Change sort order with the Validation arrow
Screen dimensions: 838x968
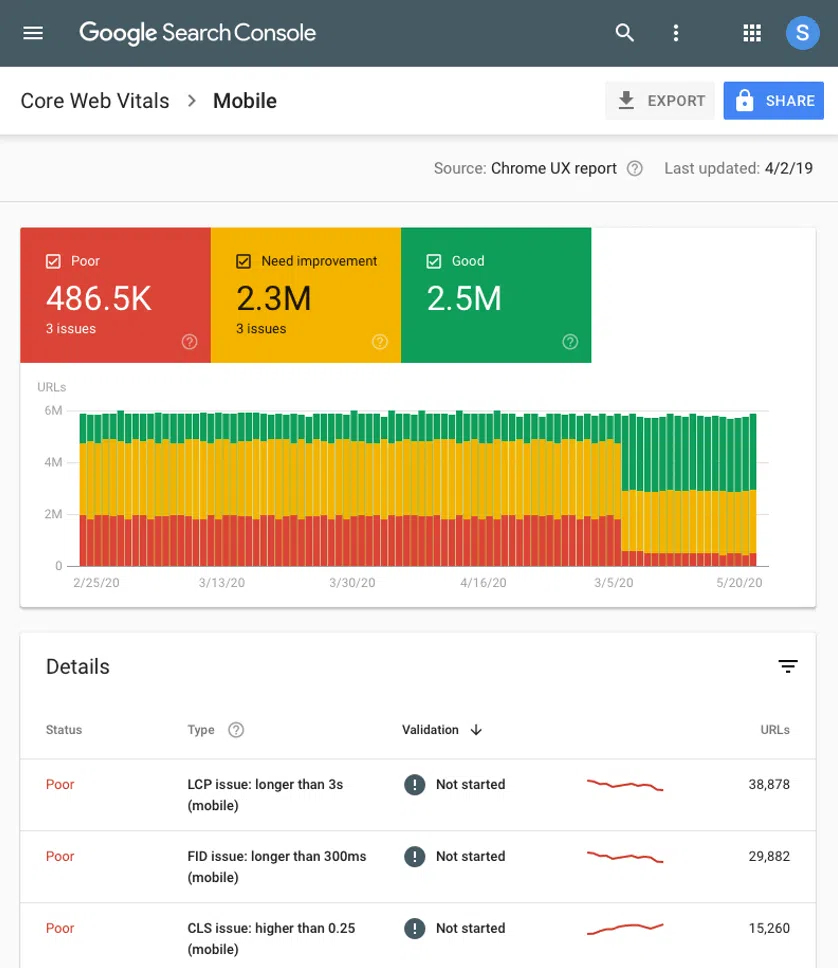(x=476, y=730)
